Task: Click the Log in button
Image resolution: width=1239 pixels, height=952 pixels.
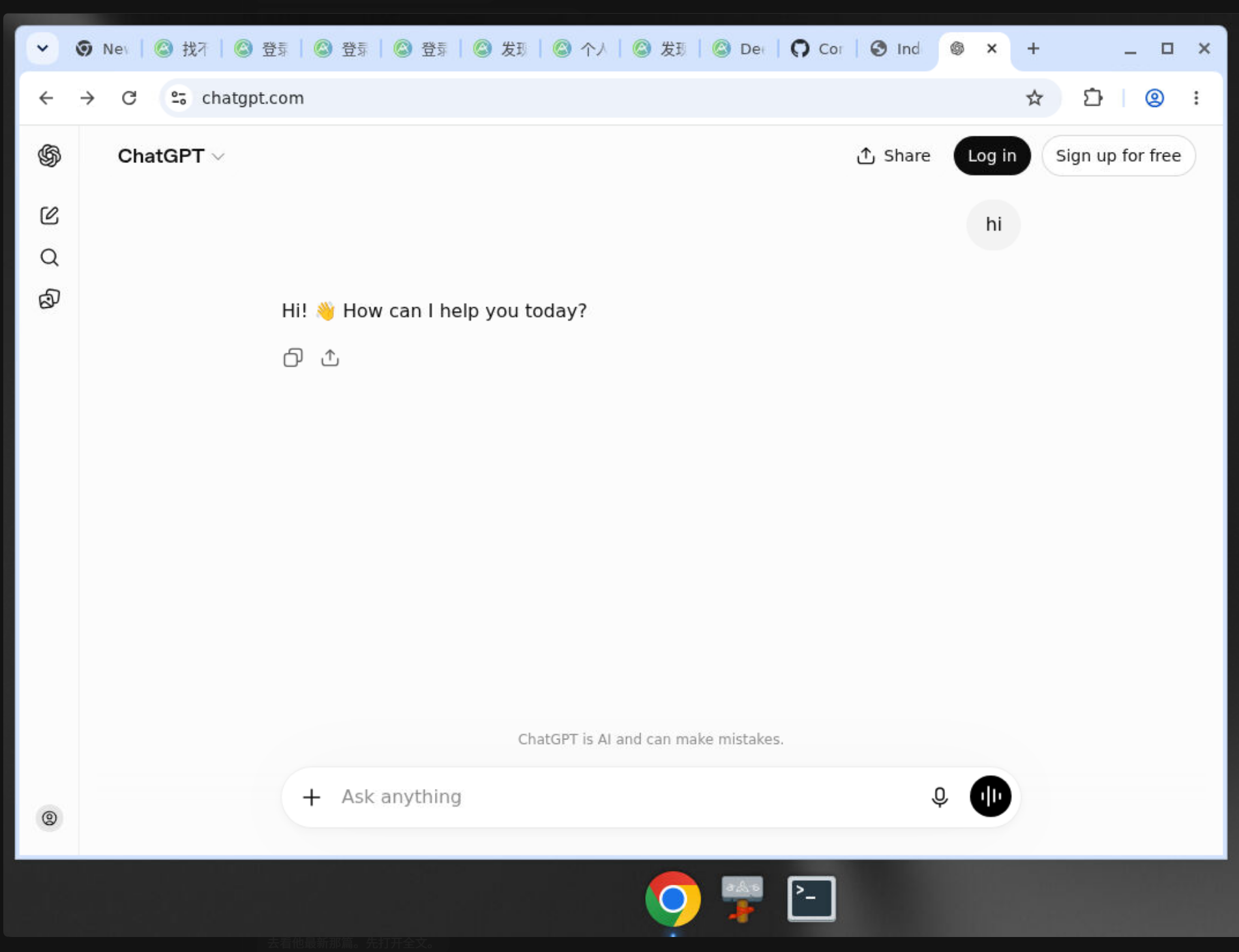Action: (x=992, y=156)
